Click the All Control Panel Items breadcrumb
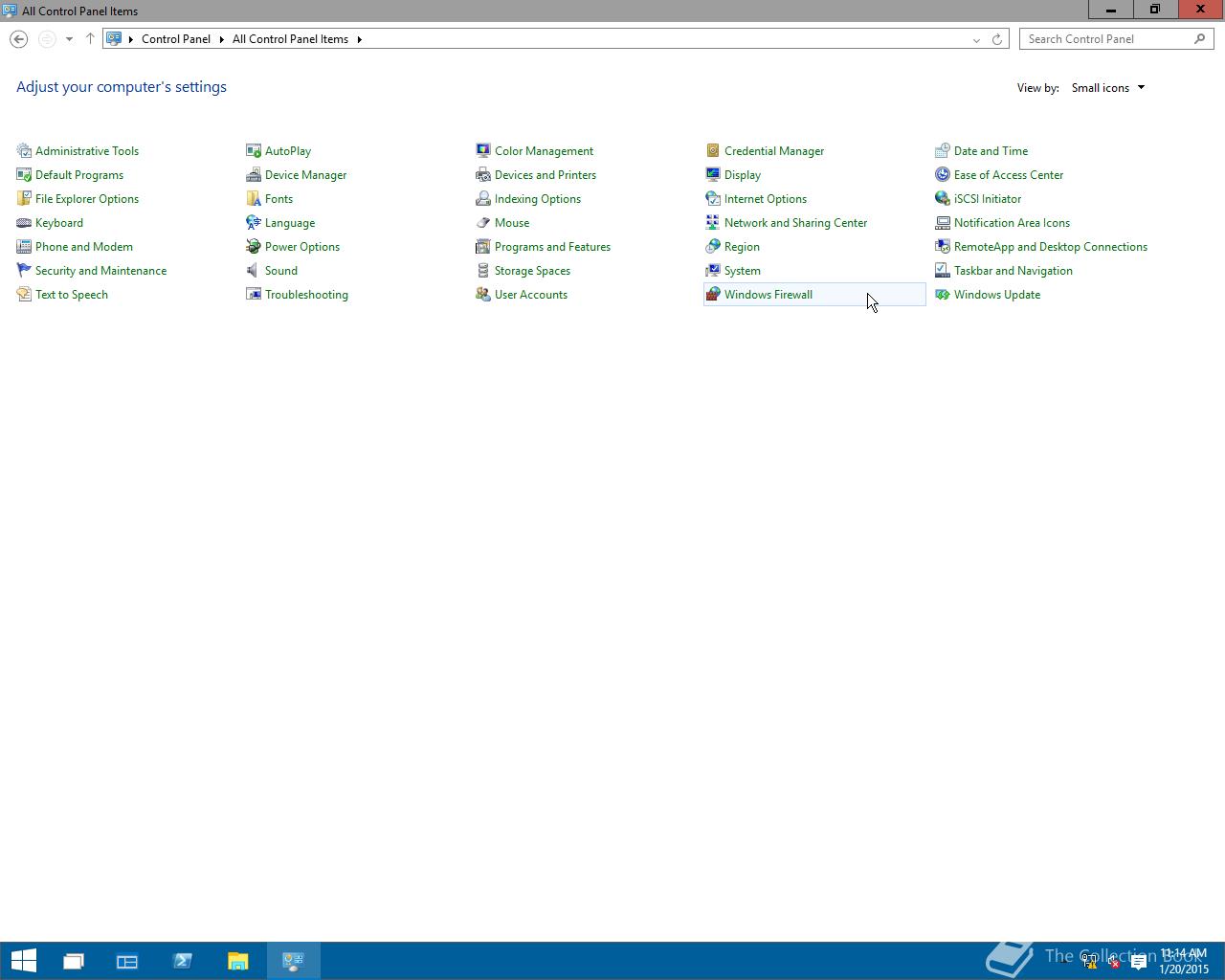Viewport: 1225px width, 980px height. click(x=290, y=39)
